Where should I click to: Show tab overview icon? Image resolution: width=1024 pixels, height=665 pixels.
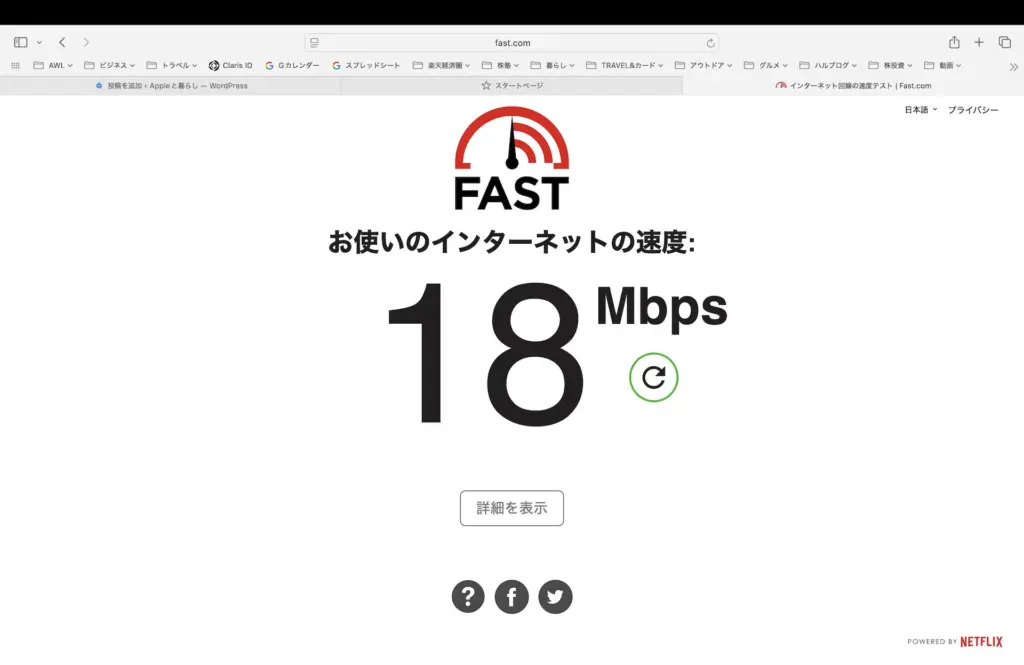click(1004, 42)
